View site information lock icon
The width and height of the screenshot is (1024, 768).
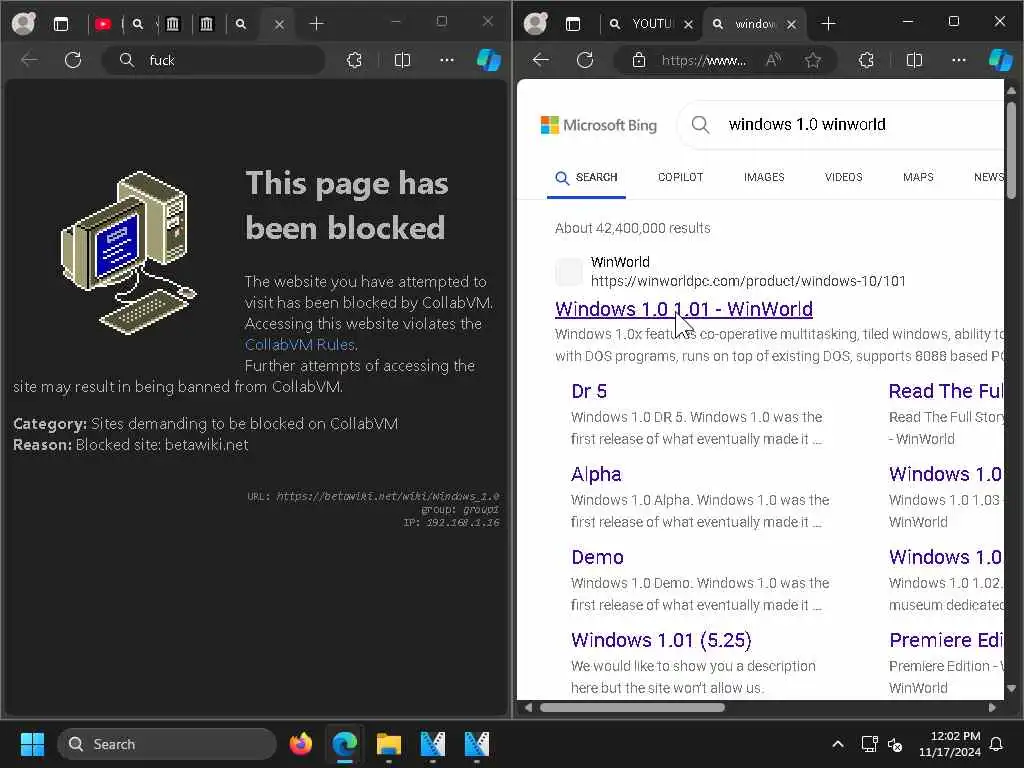(x=639, y=60)
